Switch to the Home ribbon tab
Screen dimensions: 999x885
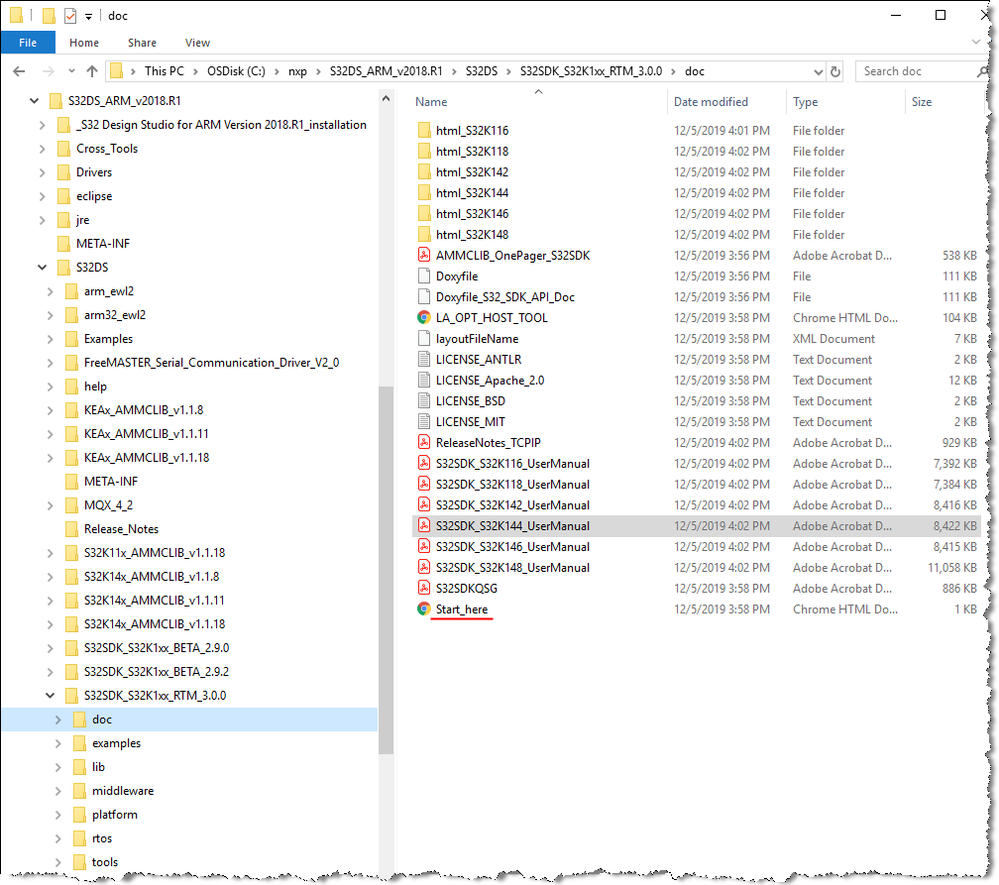tap(84, 43)
